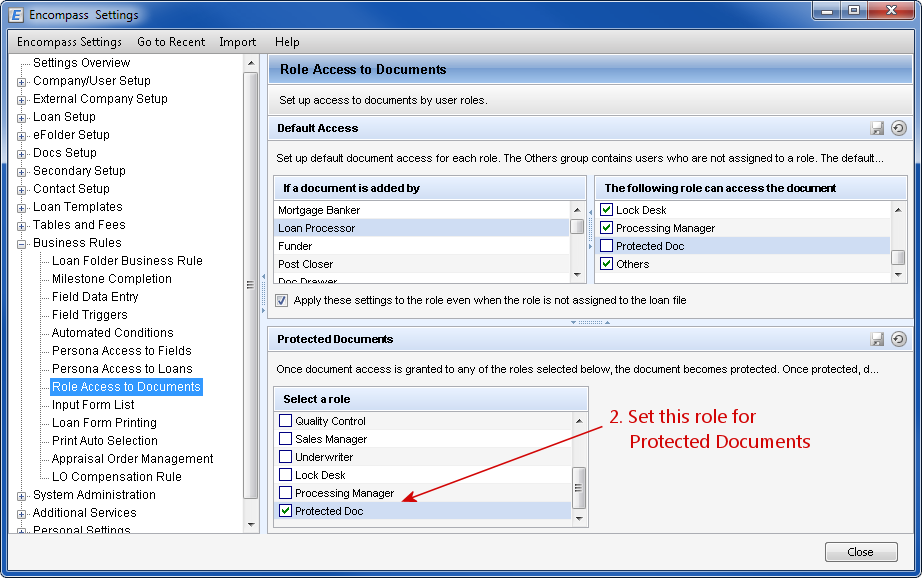Viewport: 922px width, 578px height.
Task: Select Loan Folder Business Rule
Action: [127, 261]
